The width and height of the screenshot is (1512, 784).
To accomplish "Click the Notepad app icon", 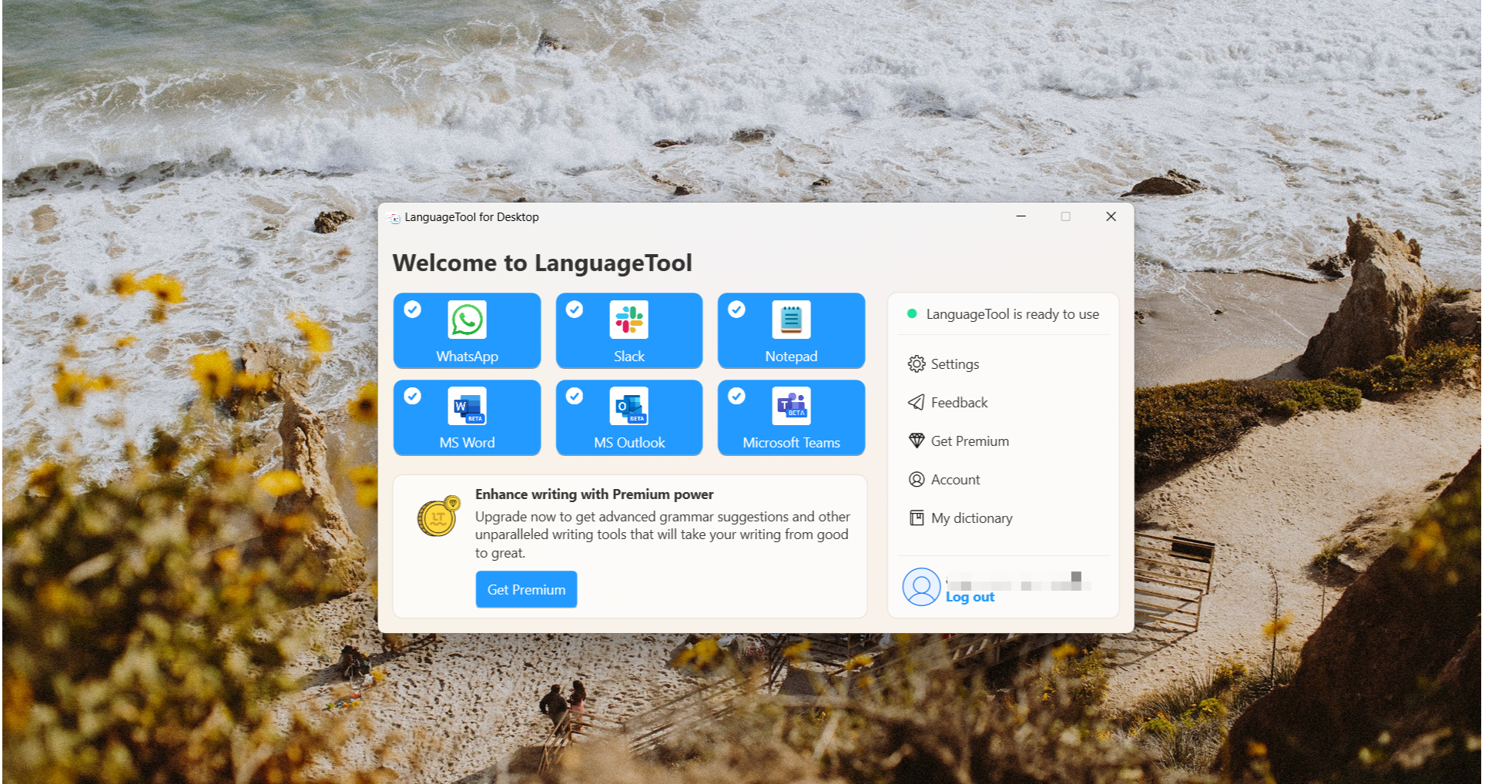I will (791, 320).
